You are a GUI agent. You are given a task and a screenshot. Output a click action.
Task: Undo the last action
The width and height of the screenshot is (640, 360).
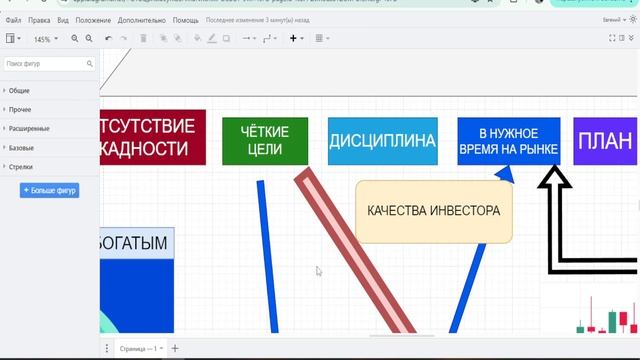click(108, 38)
